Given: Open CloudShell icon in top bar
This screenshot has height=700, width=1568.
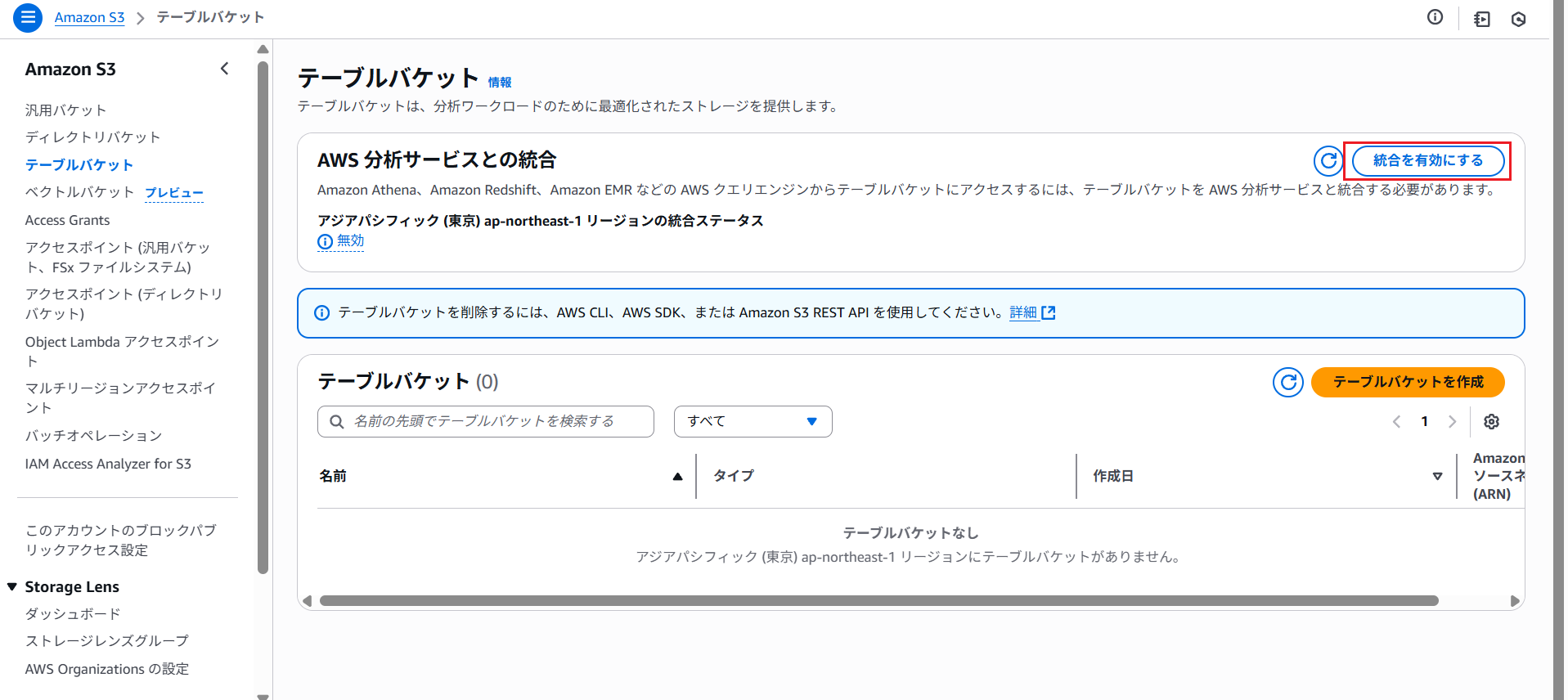Looking at the screenshot, I should [1481, 19].
